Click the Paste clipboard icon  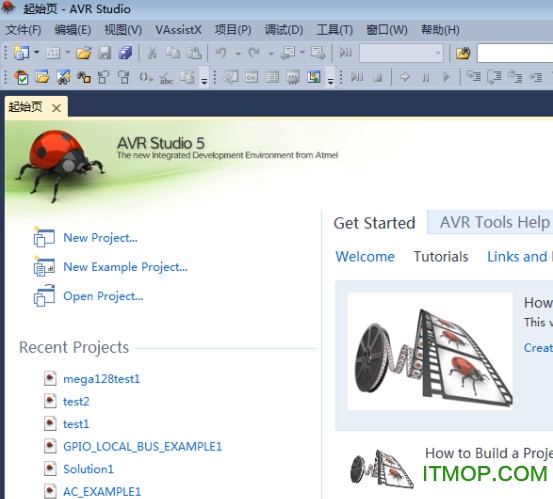(194, 53)
